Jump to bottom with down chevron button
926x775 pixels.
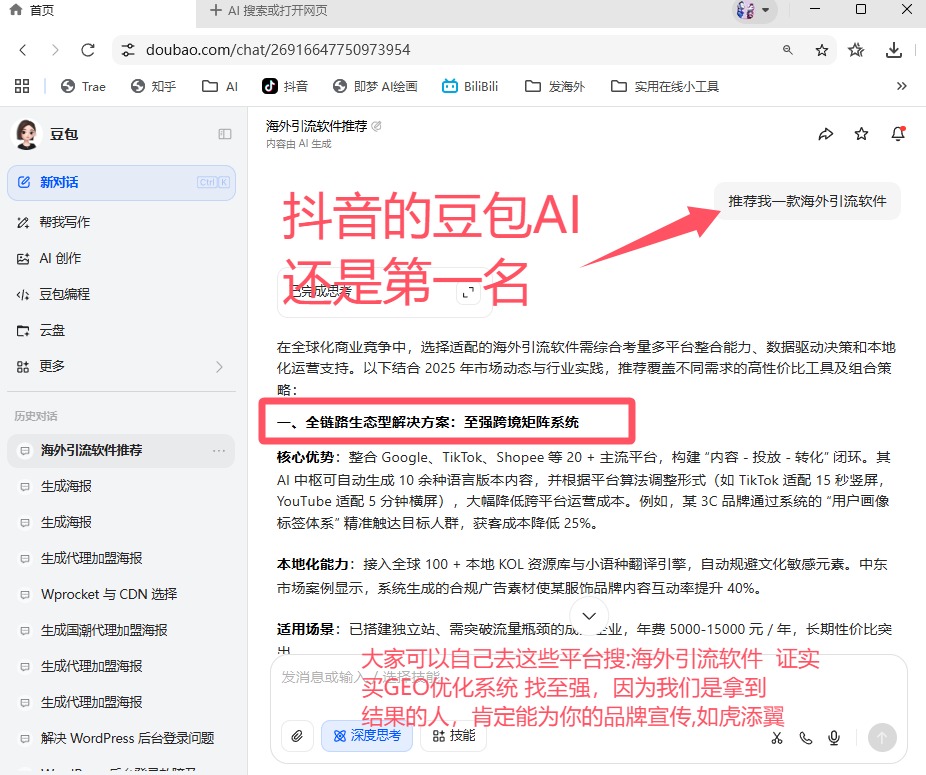point(589,616)
